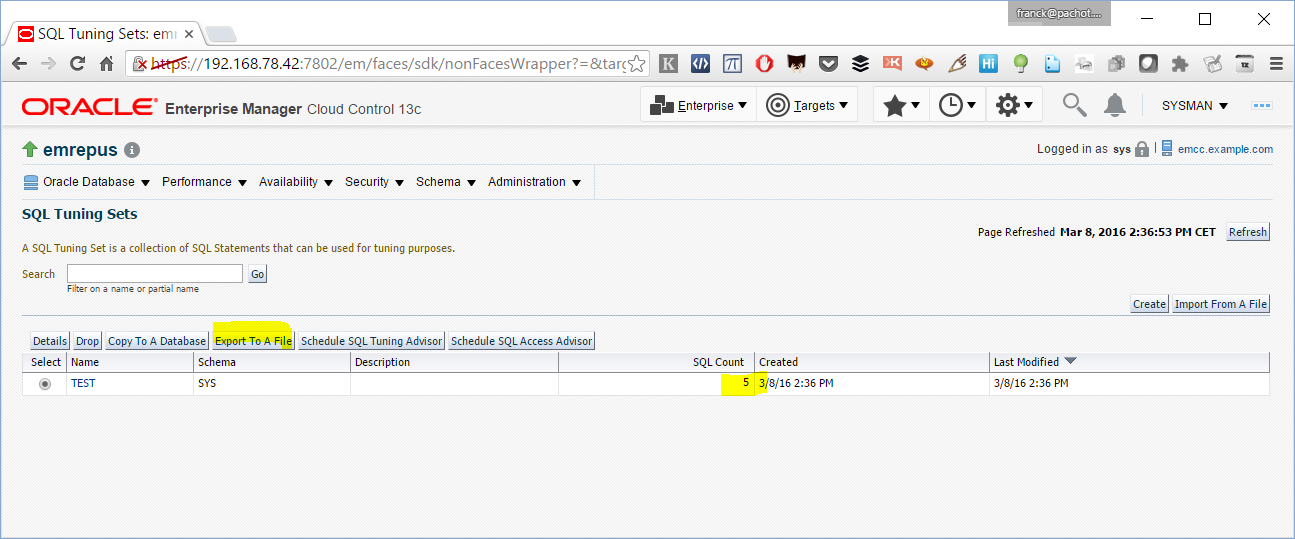The width and height of the screenshot is (1295, 539).
Task: Click the Create button
Action: (x=1149, y=304)
